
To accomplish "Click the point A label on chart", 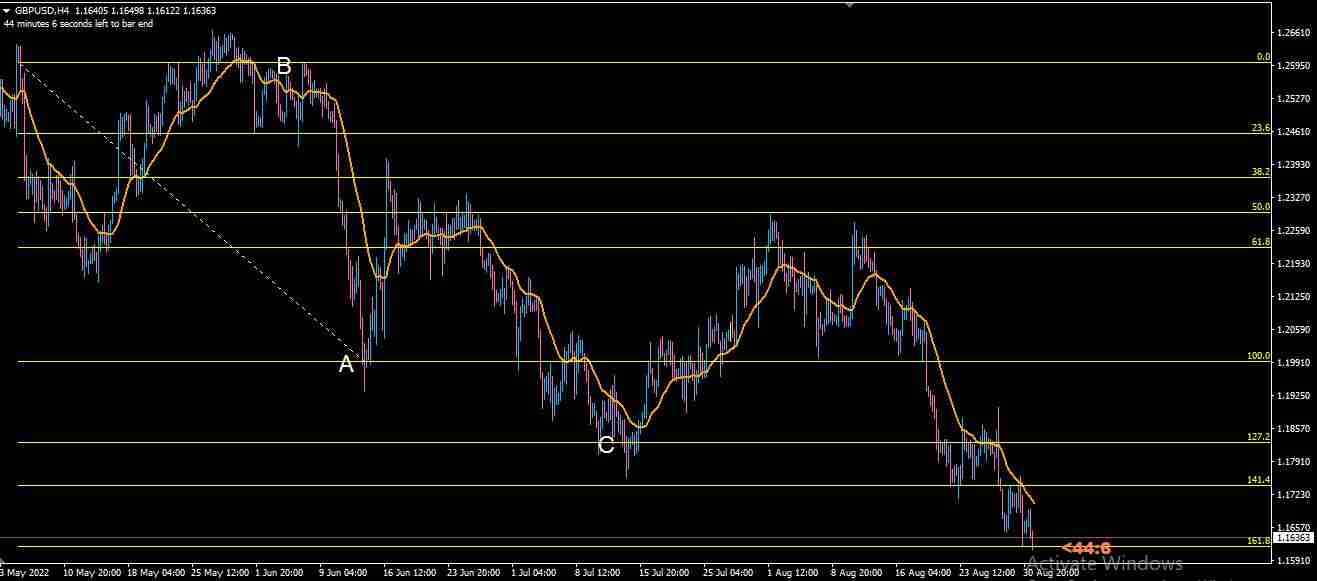I will 345,364.
